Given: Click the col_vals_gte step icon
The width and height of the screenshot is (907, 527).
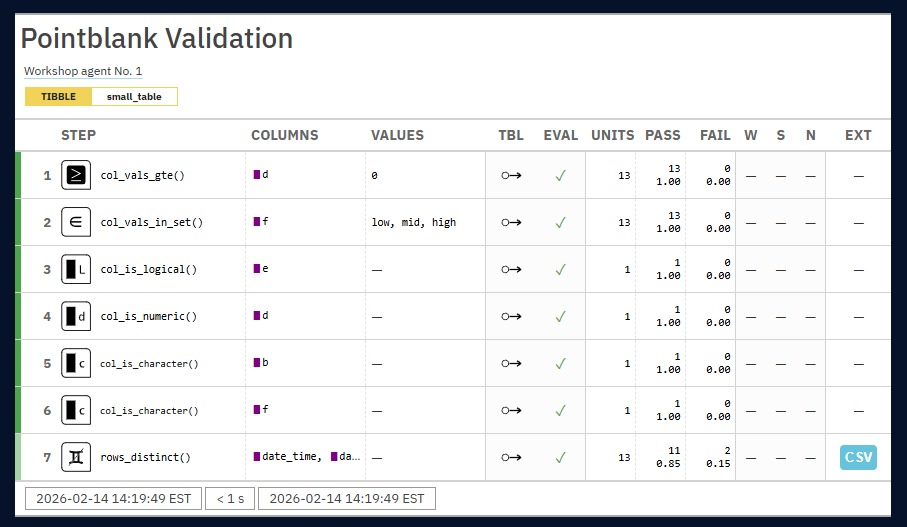Looking at the screenshot, I should (76, 175).
